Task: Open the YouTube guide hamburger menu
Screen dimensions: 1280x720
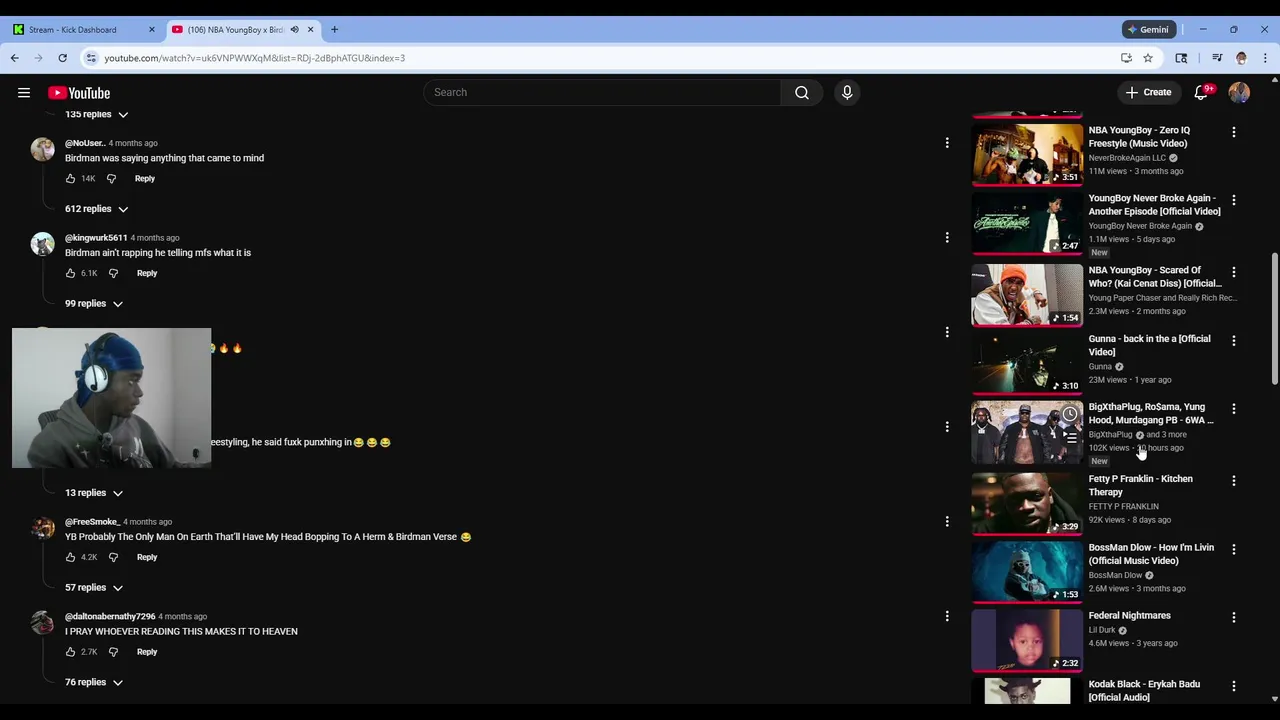Action: 24,93
